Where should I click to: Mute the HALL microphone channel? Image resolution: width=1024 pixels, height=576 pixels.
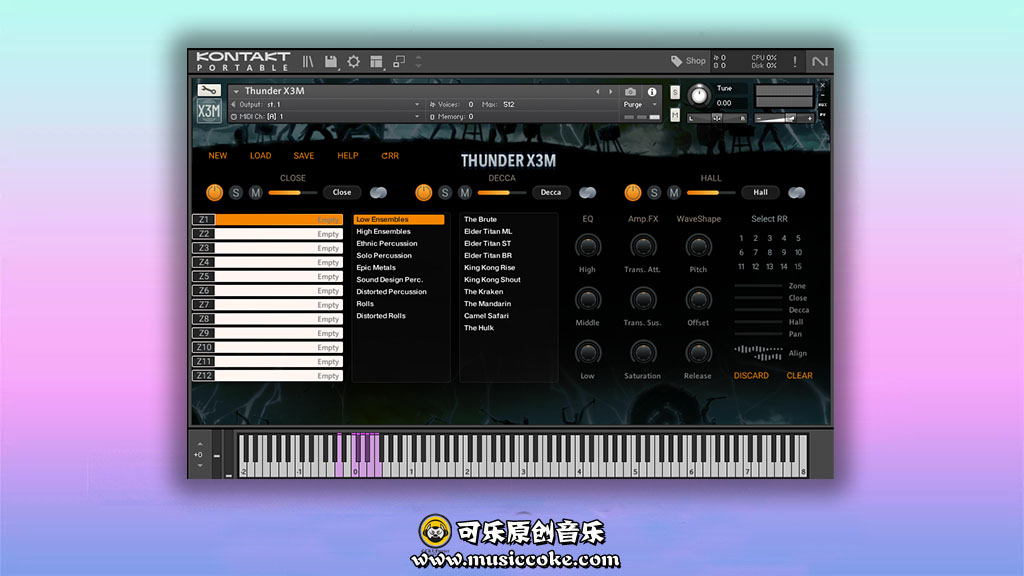click(673, 193)
